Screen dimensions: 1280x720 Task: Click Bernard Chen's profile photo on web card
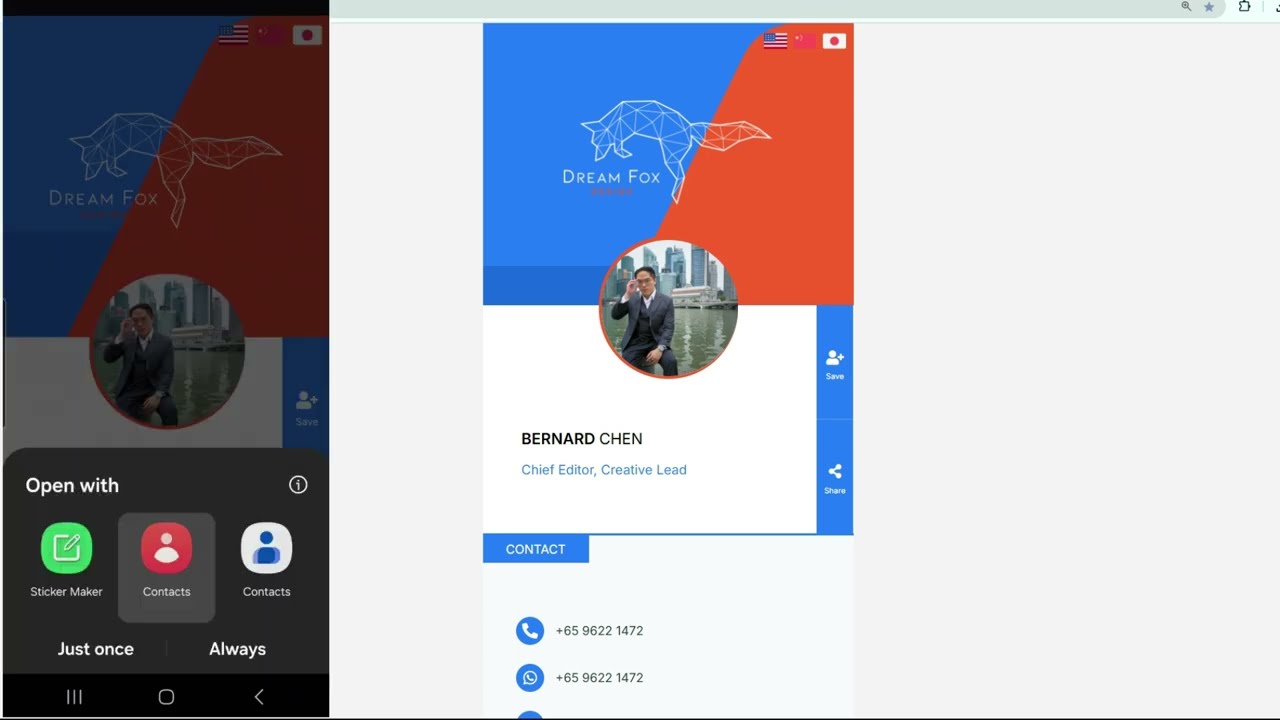click(x=668, y=309)
